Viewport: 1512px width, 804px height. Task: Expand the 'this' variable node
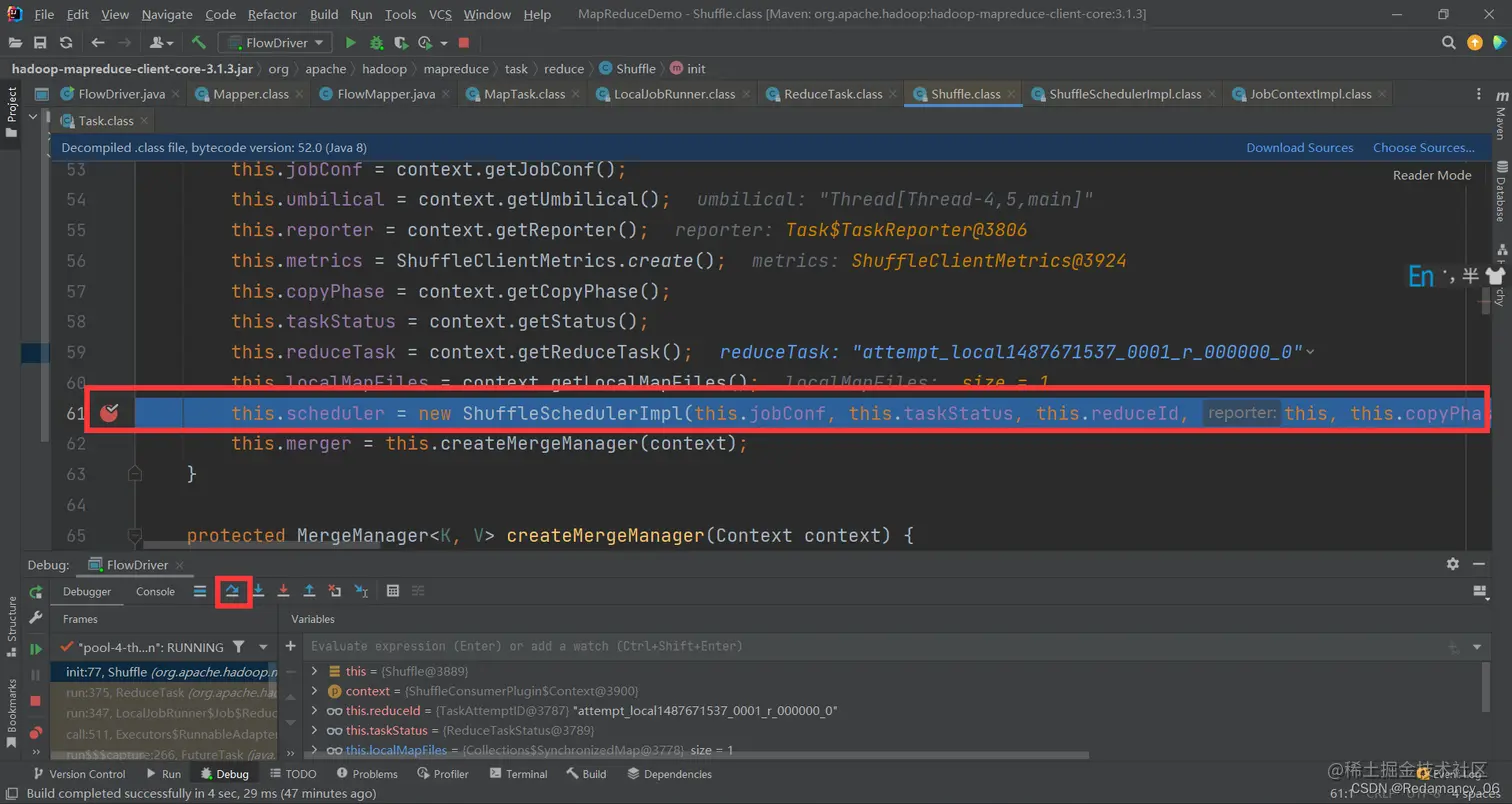(x=314, y=671)
